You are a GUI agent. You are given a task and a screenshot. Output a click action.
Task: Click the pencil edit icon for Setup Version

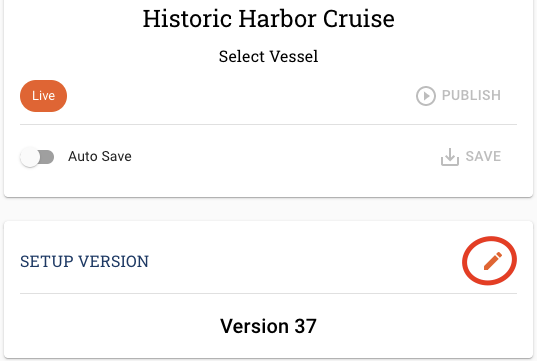pos(493,261)
